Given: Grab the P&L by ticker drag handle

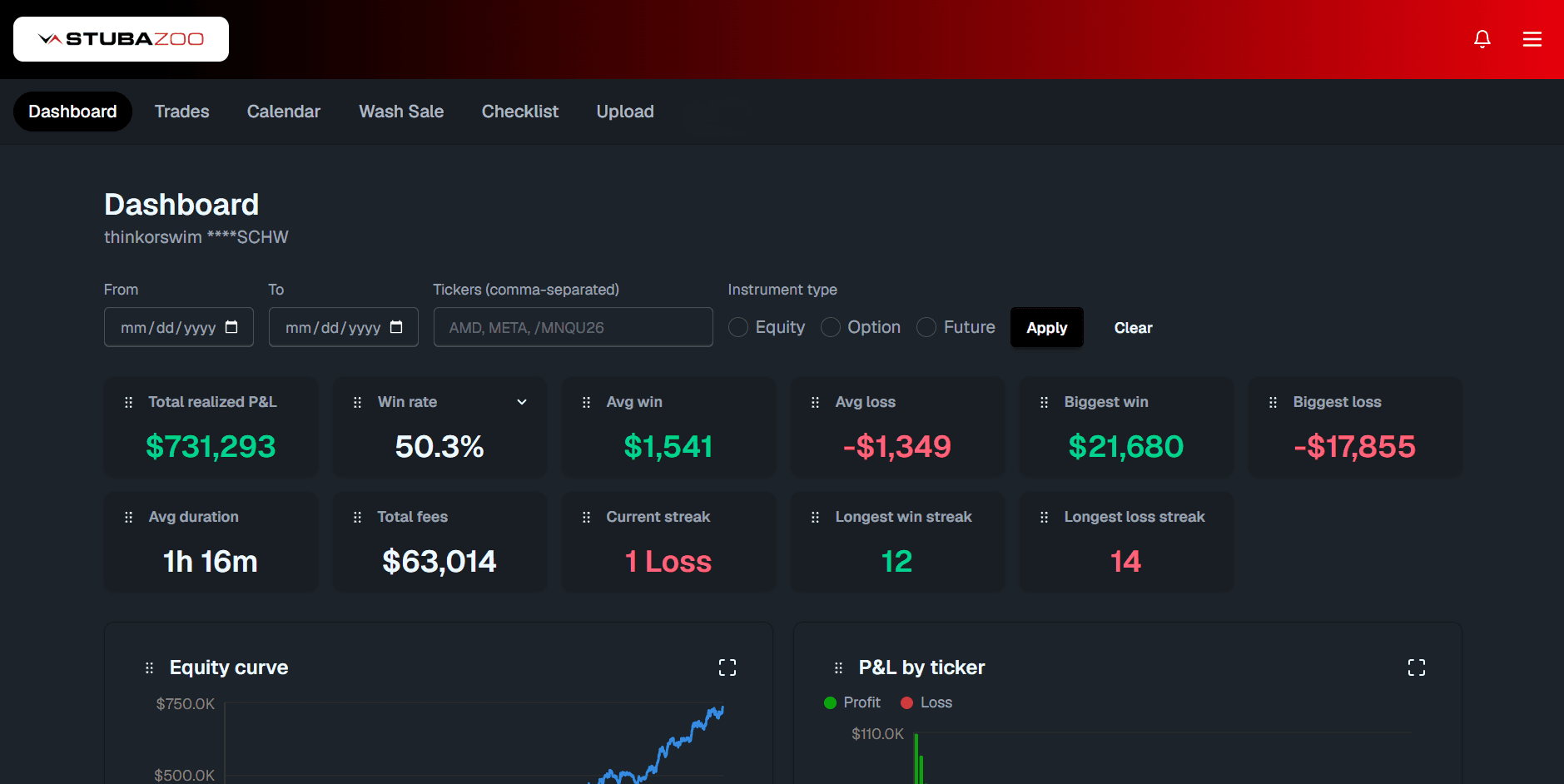Looking at the screenshot, I should 838,667.
